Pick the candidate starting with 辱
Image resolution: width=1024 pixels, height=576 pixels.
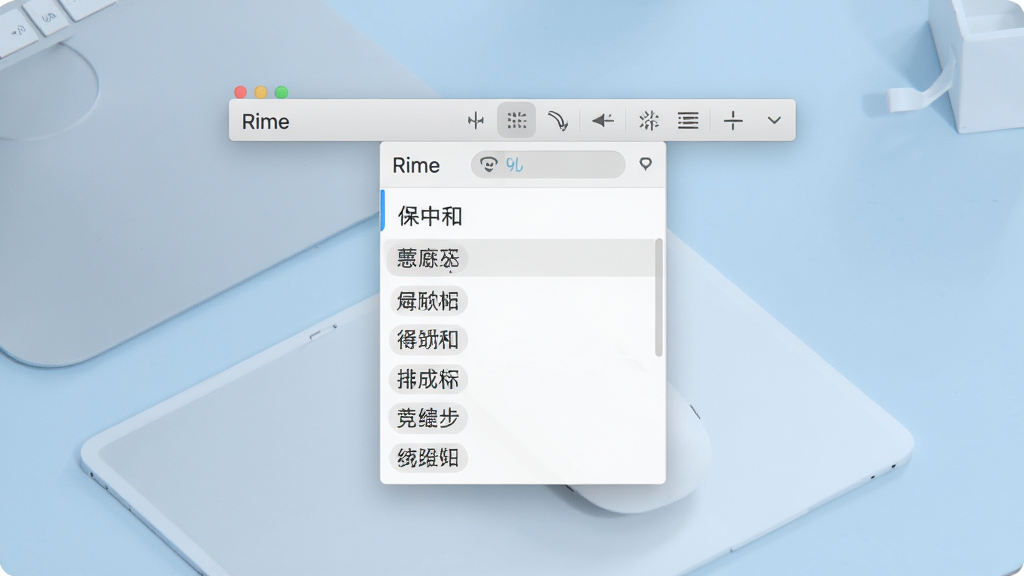pos(428,301)
